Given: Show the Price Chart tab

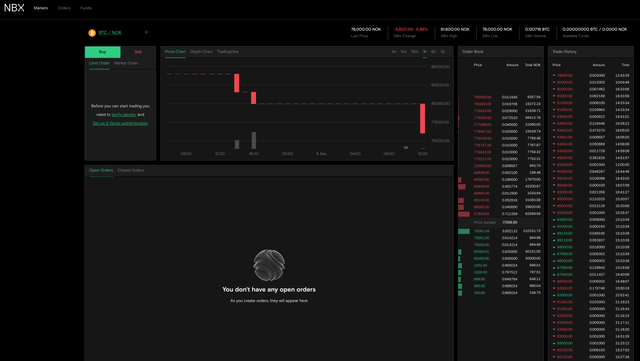Looking at the screenshot, I should [x=175, y=52].
